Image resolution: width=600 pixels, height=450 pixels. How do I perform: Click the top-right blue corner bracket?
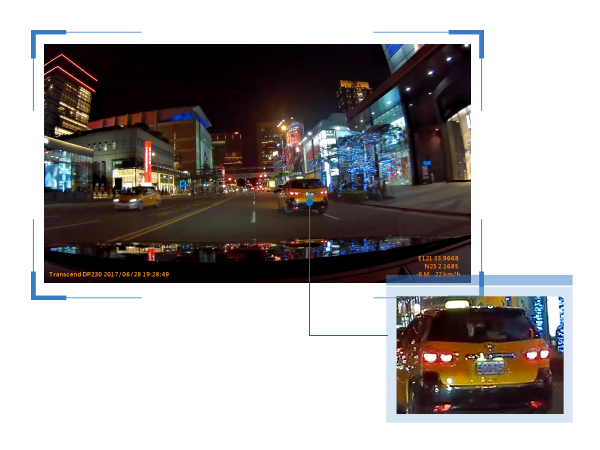click(477, 37)
